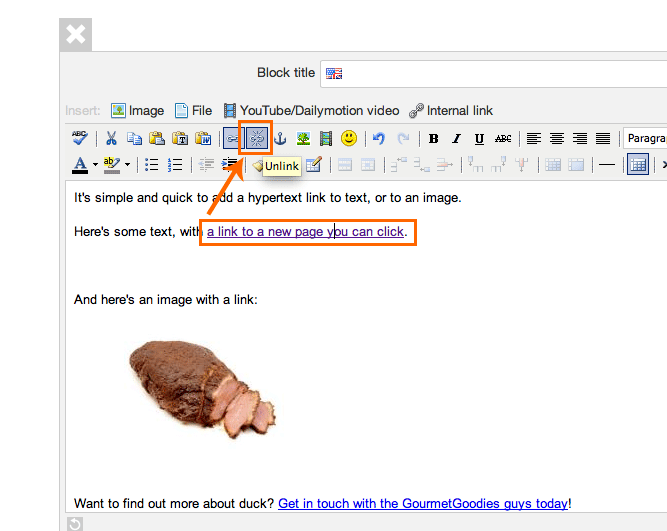Select the duck meat image
This screenshot has width=667, height=531.
pyautogui.click(x=202, y=389)
